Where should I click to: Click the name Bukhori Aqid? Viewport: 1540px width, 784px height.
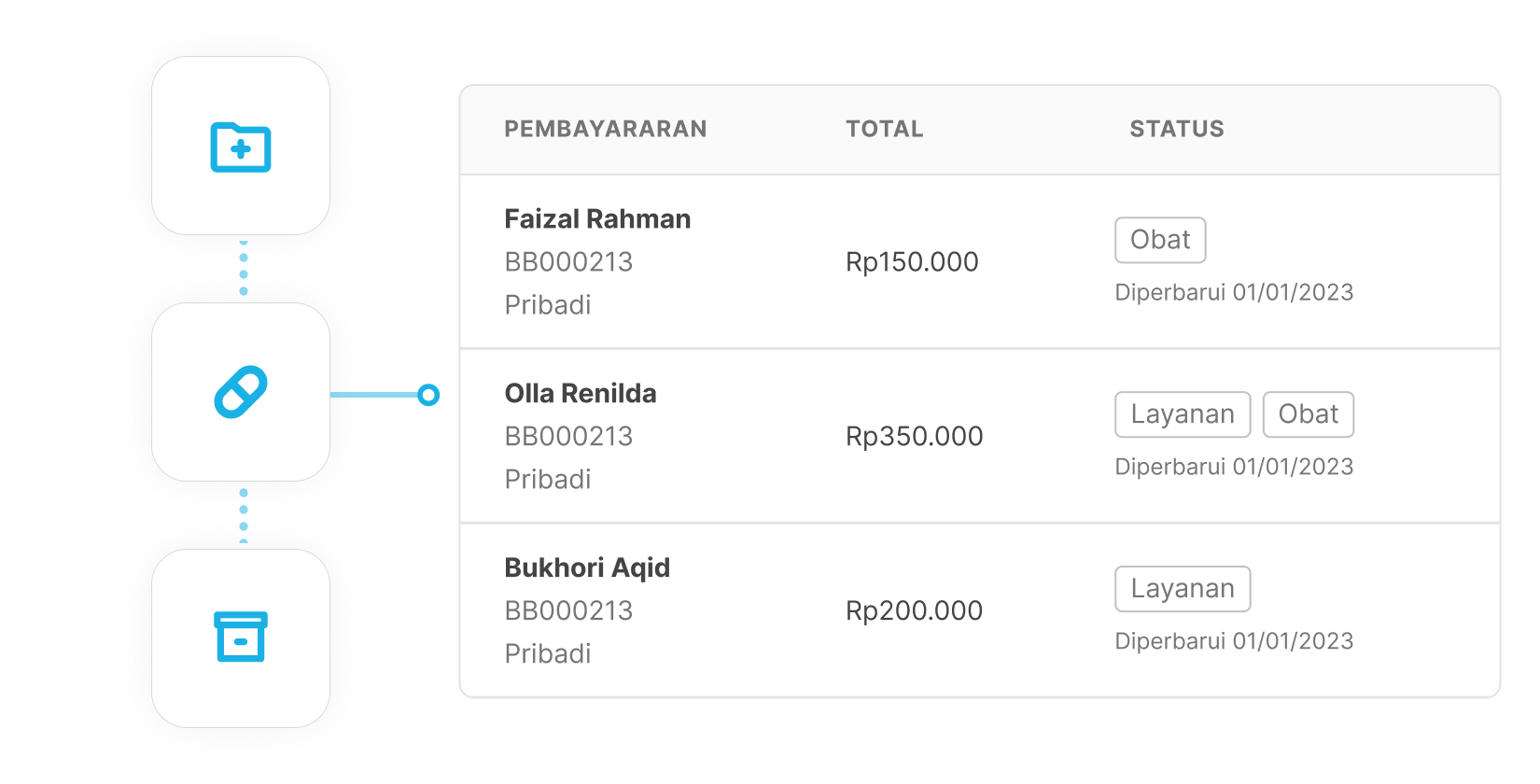coord(587,567)
